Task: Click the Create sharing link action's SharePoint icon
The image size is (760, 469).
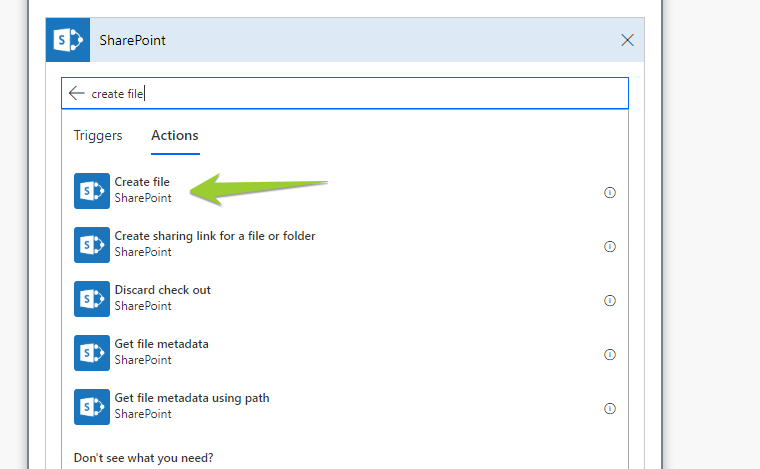Action: (92, 244)
